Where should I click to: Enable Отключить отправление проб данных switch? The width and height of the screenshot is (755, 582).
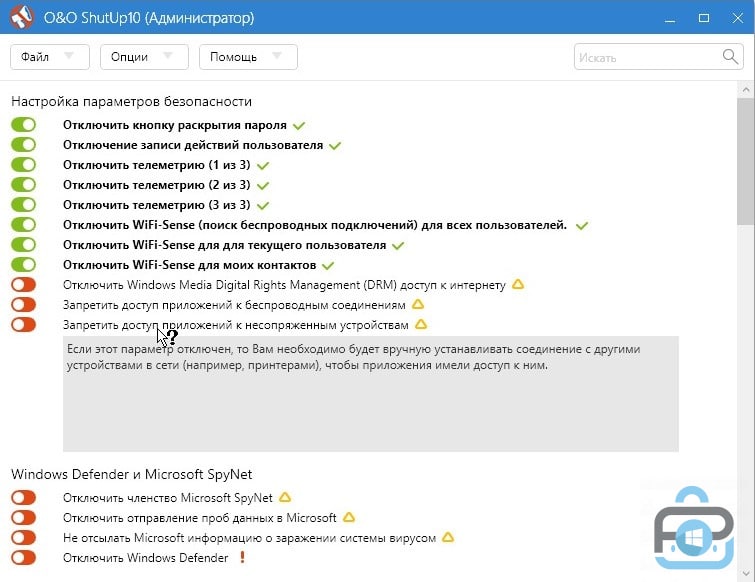(x=24, y=517)
